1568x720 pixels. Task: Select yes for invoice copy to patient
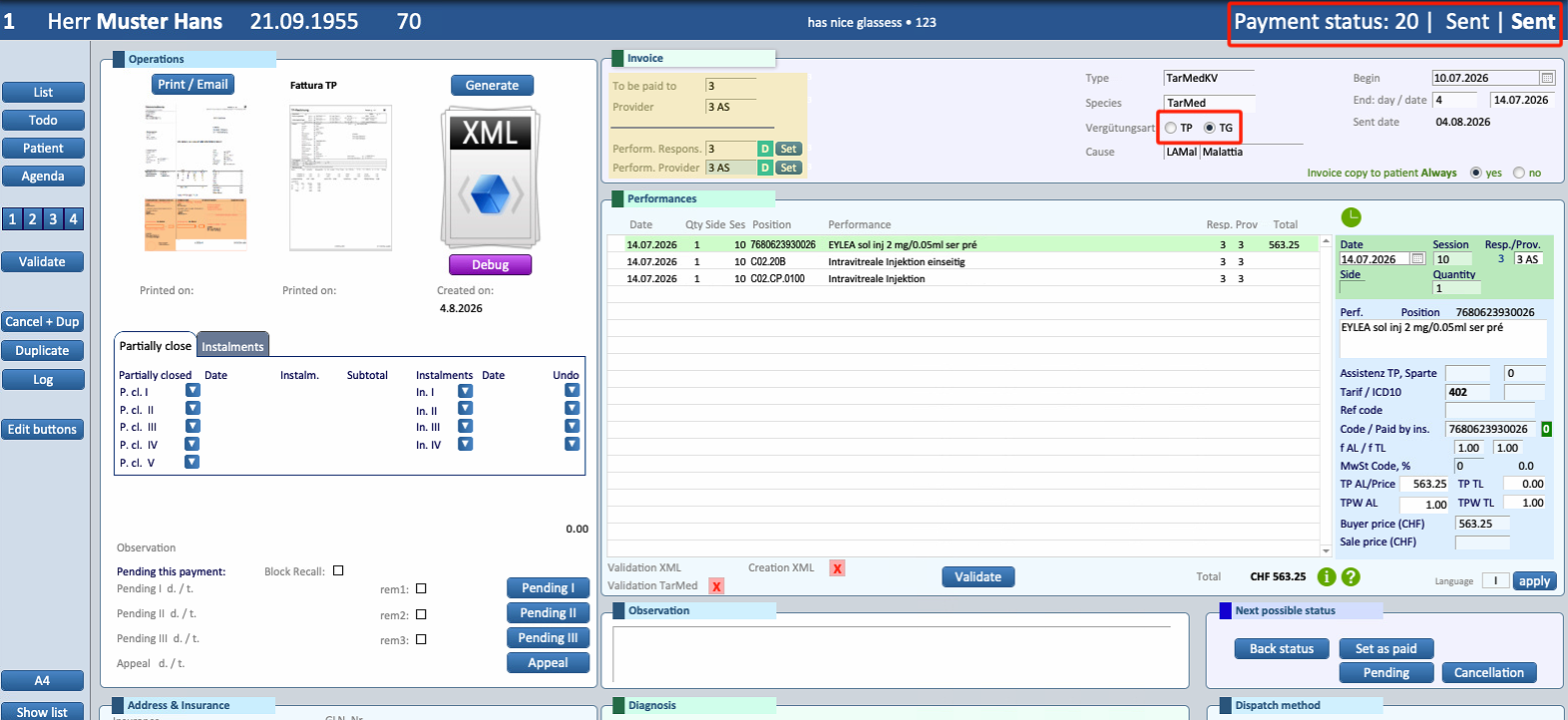click(1476, 173)
